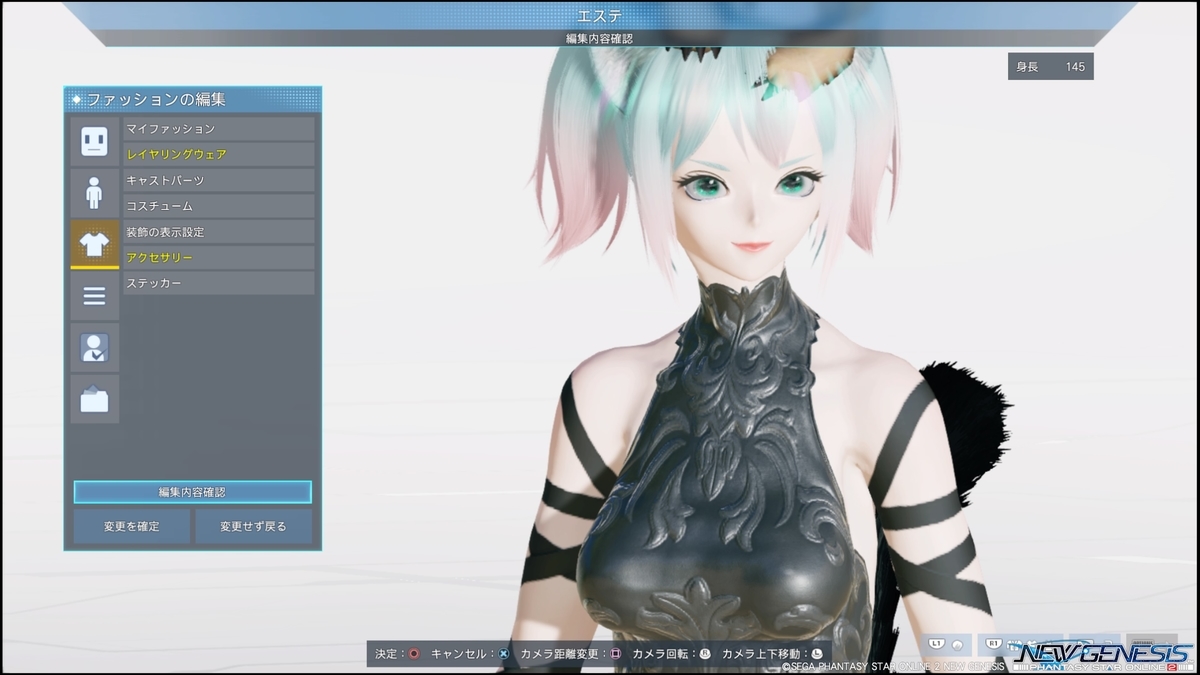Click the 編集内容確認 subtitle under エステ
1200x675 pixels.
pyautogui.click(x=599, y=38)
